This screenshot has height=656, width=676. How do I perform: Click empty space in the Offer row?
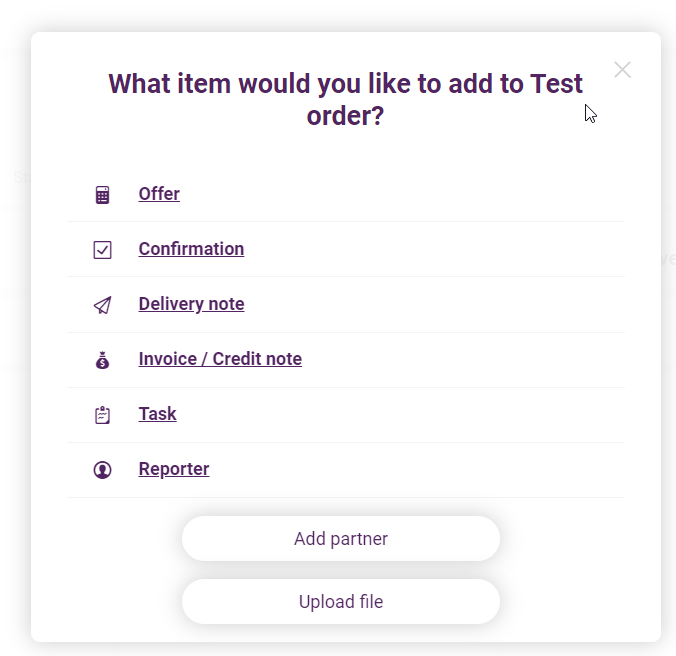point(401,194)
